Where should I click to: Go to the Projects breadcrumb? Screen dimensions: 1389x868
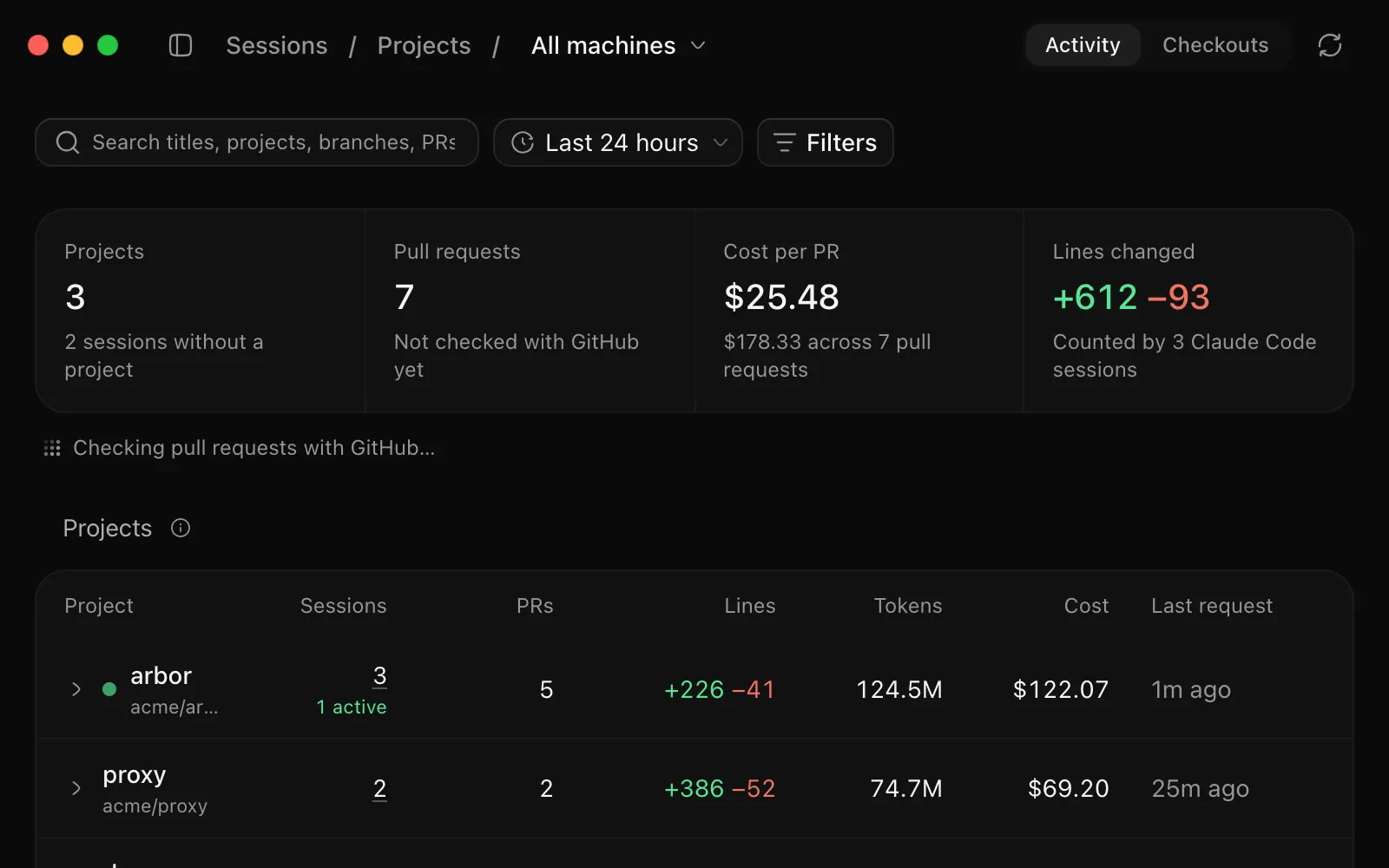point(424,45)
